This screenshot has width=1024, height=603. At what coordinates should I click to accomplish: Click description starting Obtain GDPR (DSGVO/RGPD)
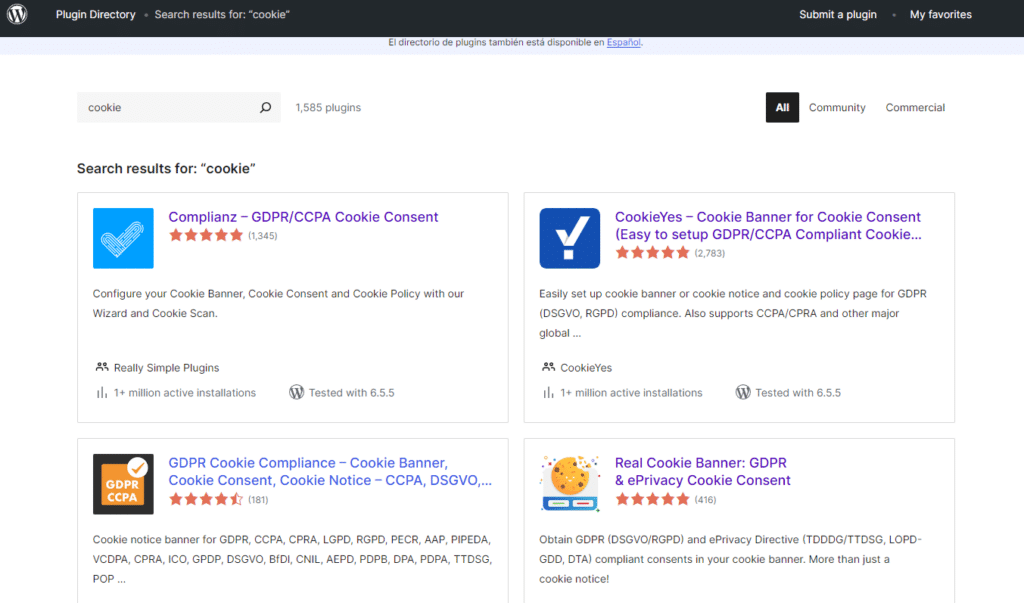tap(730, 559)
